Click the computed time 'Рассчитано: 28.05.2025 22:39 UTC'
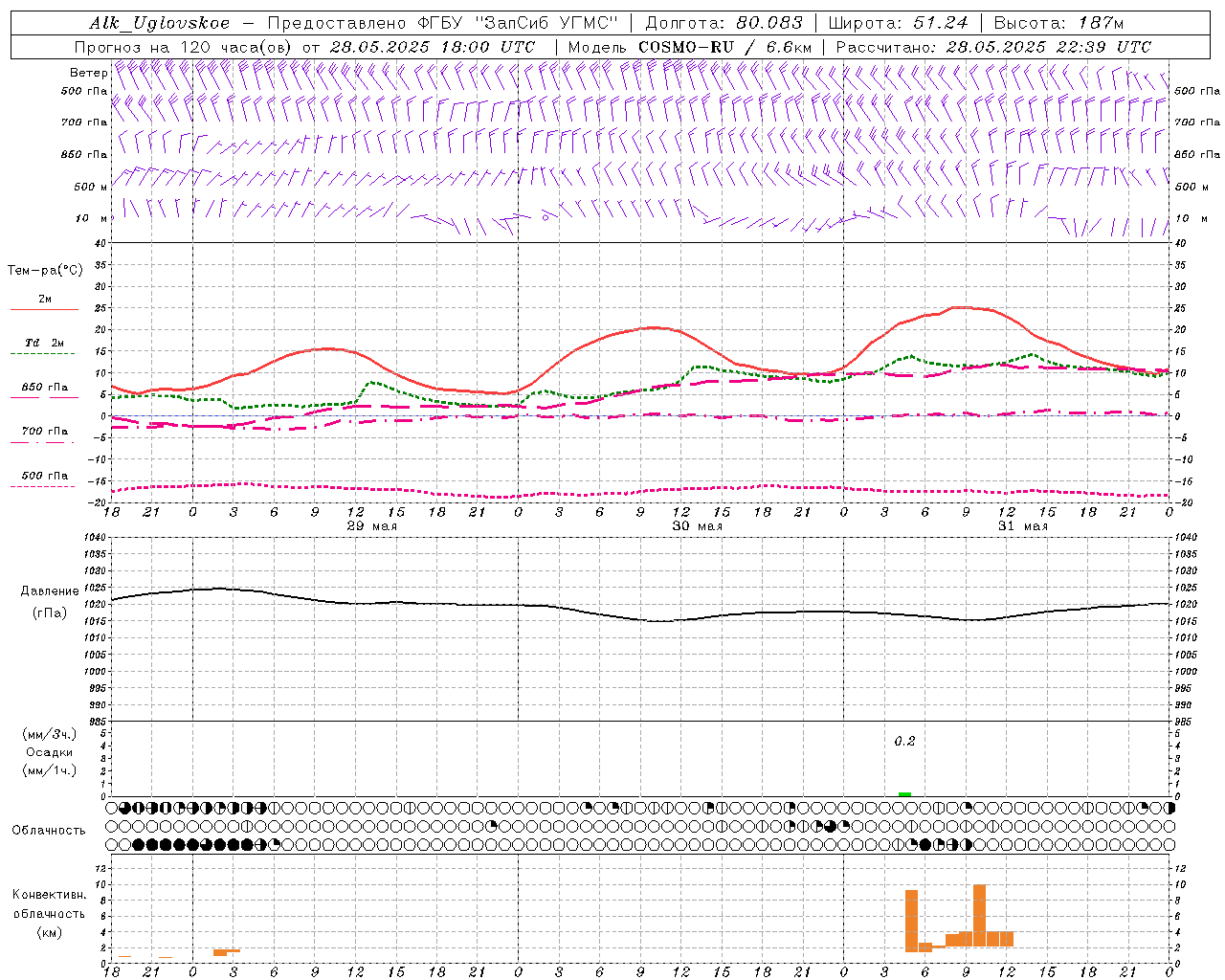 click(x=993, y=47)
